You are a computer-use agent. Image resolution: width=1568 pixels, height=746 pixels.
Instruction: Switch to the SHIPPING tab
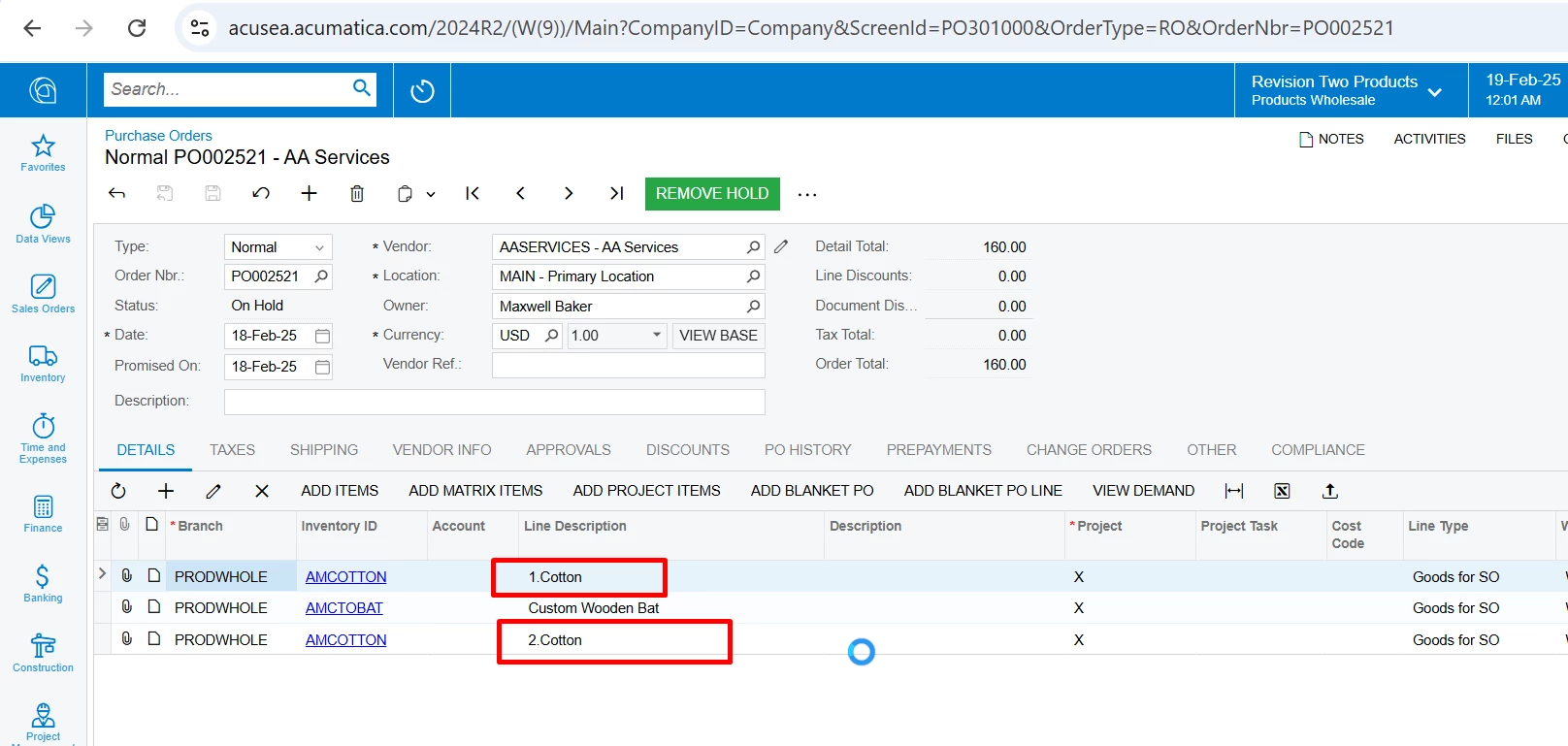point(324,450)
